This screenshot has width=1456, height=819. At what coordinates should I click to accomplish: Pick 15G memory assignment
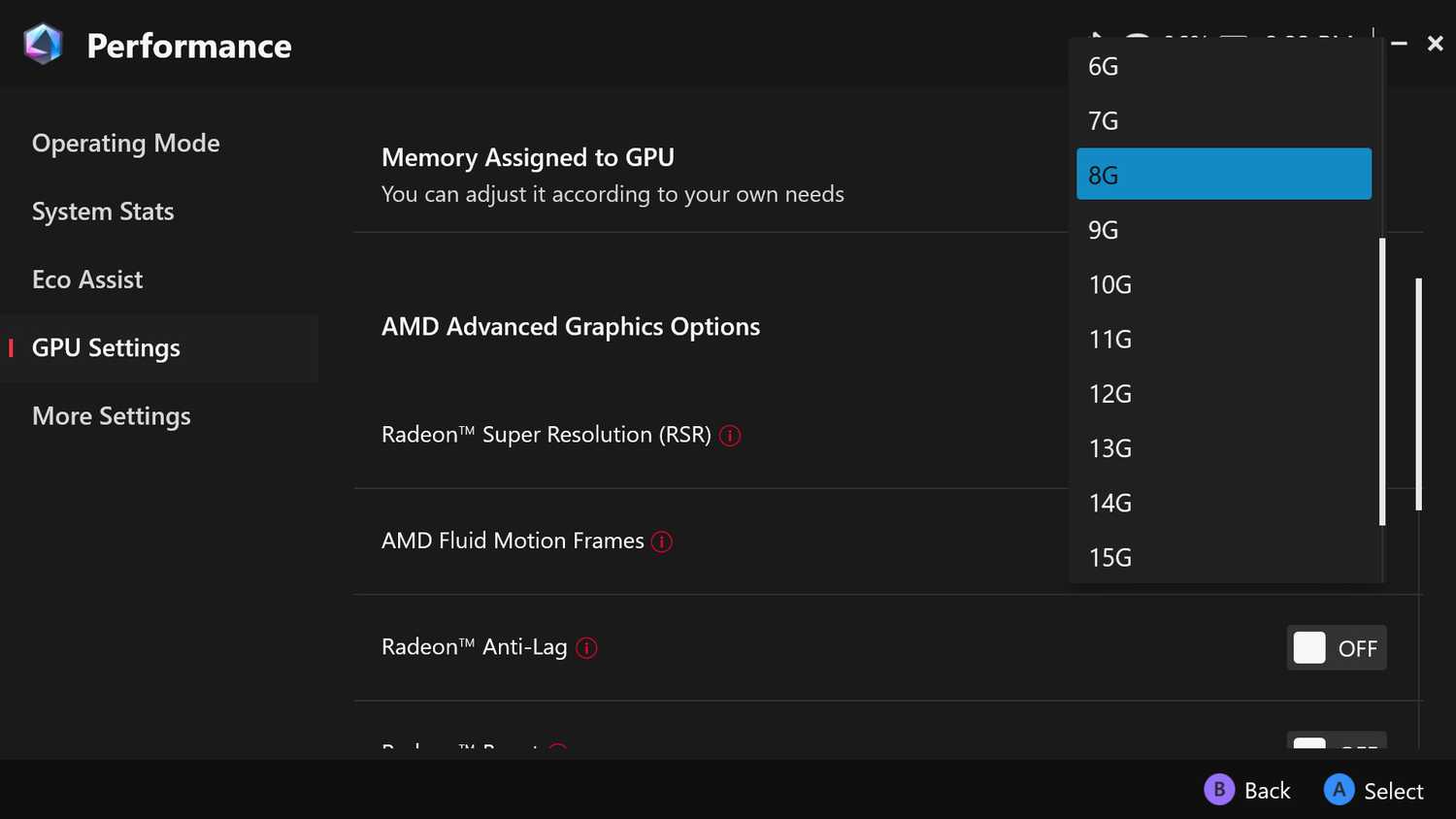click(x=1223, y=557)
